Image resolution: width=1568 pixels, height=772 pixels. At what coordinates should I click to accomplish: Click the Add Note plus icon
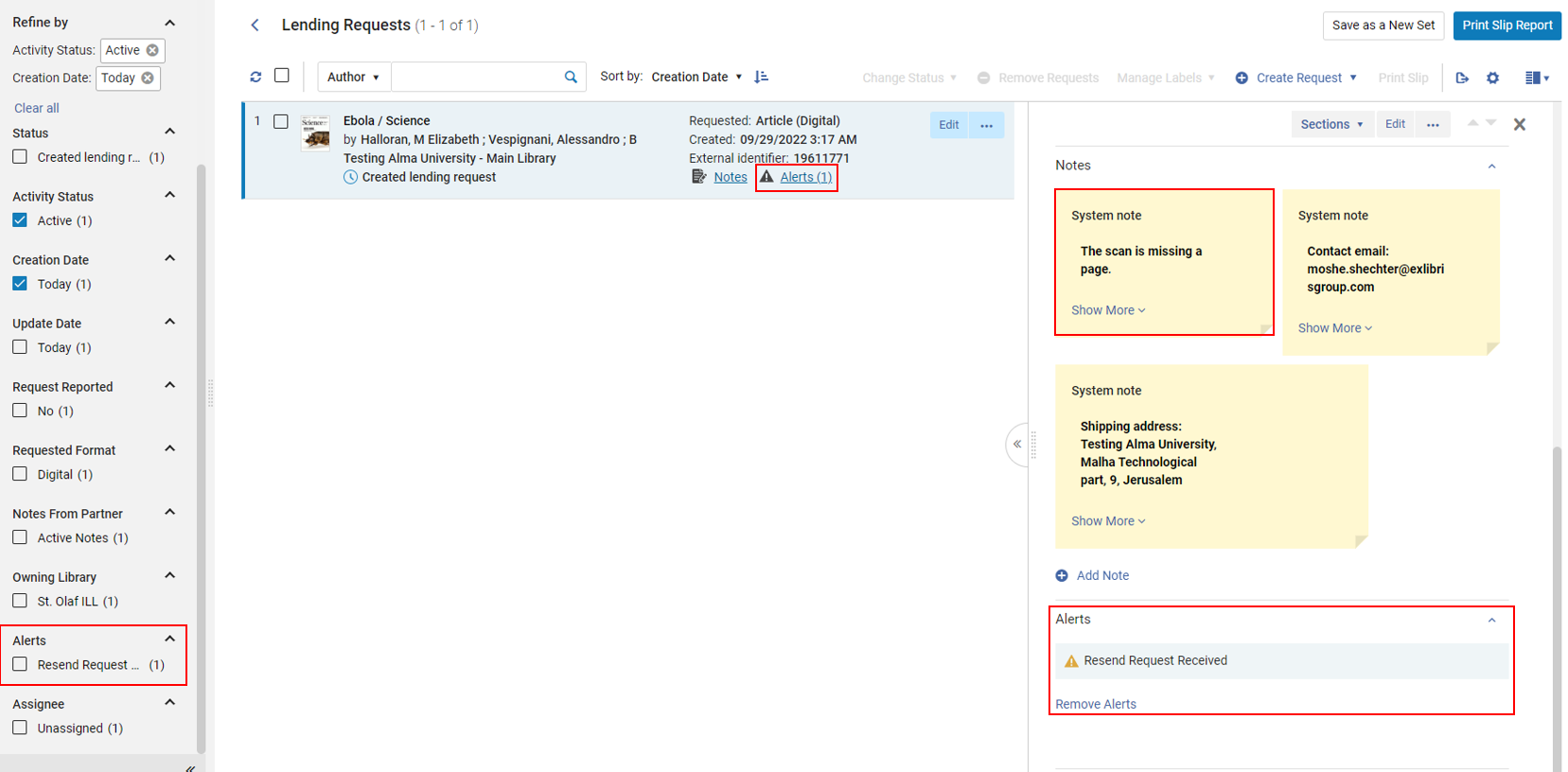(1062, 575)
